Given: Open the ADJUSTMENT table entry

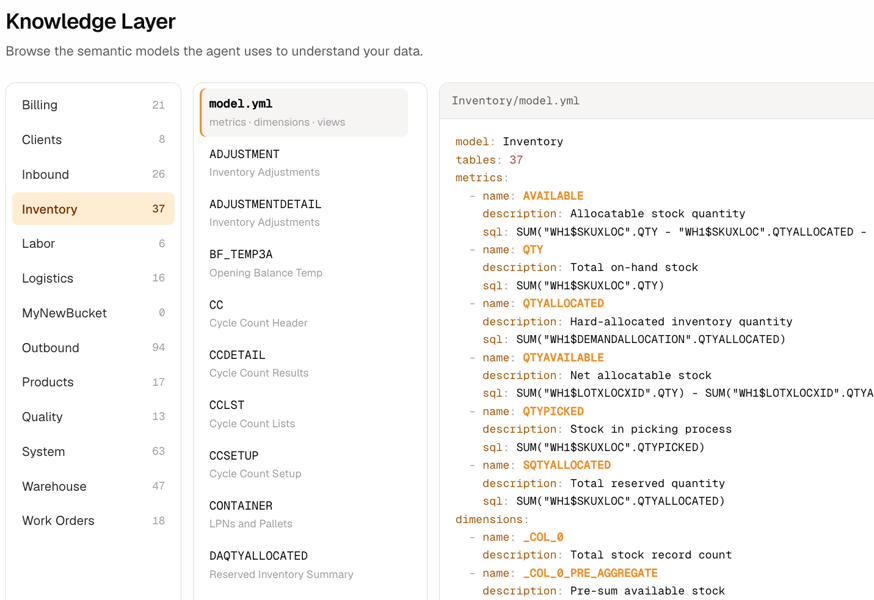Looking at the screenshot, I should pyautogui.click(x=304, y=163).
